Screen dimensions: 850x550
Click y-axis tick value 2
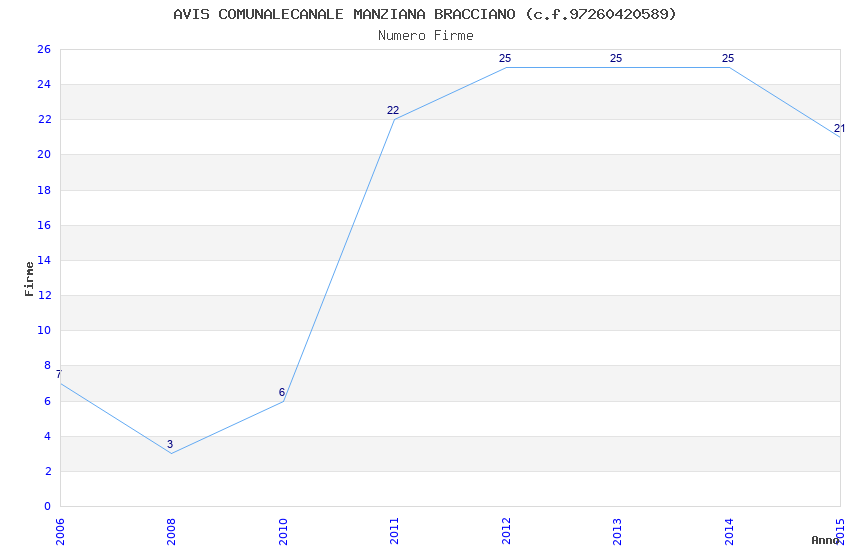(x=48, y=471)
